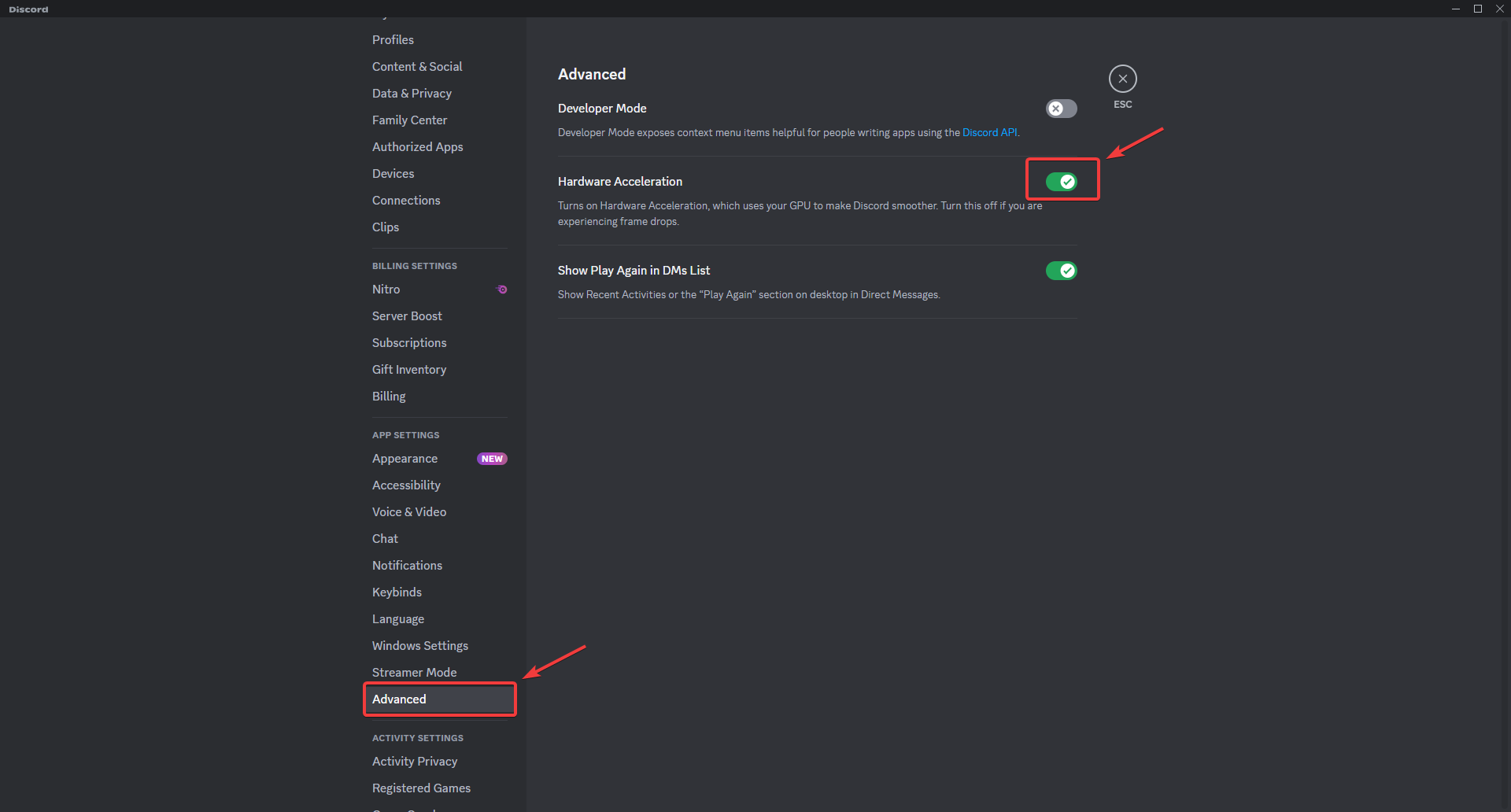The height and width of the screenshot is (812, 1511).
Task: Open the Voice & Video settings
Action: click(409, 512)
